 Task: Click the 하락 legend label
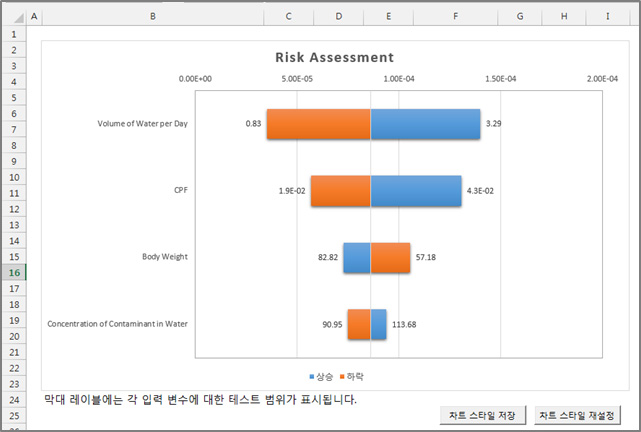tap(354, 376)
